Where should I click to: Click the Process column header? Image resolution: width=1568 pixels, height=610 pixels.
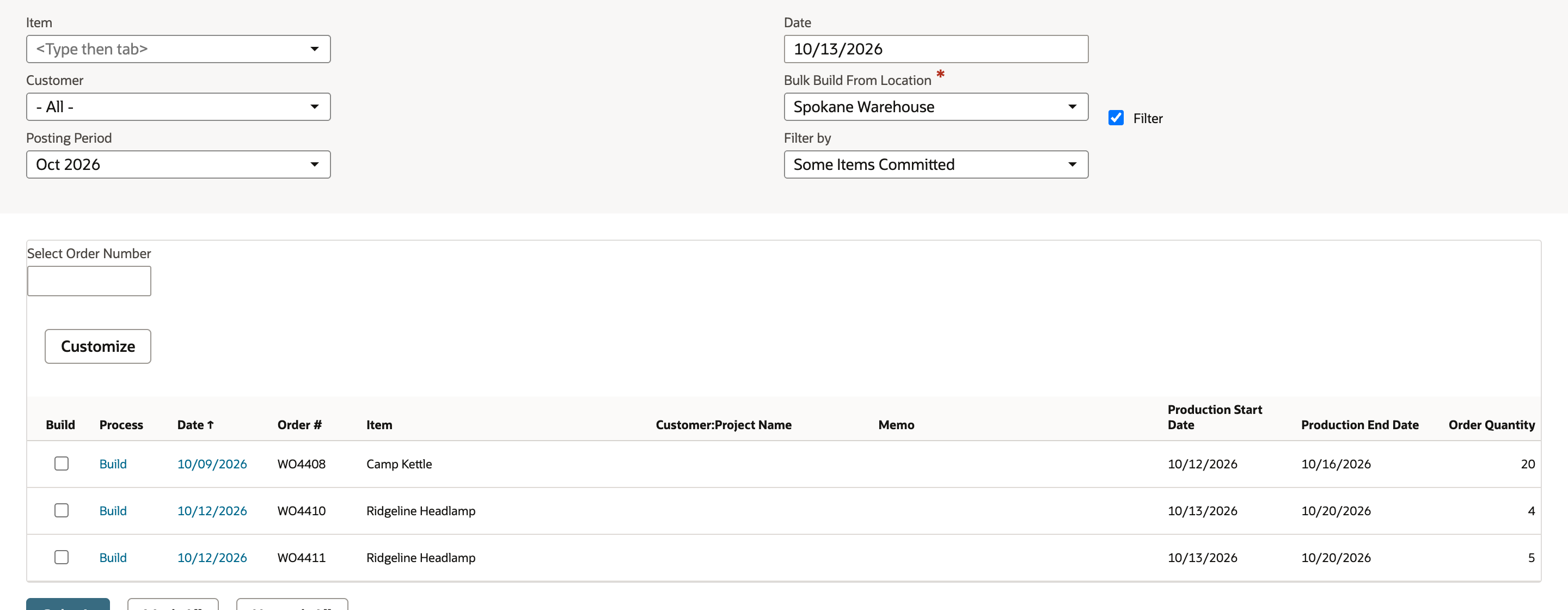pos(121,425)
